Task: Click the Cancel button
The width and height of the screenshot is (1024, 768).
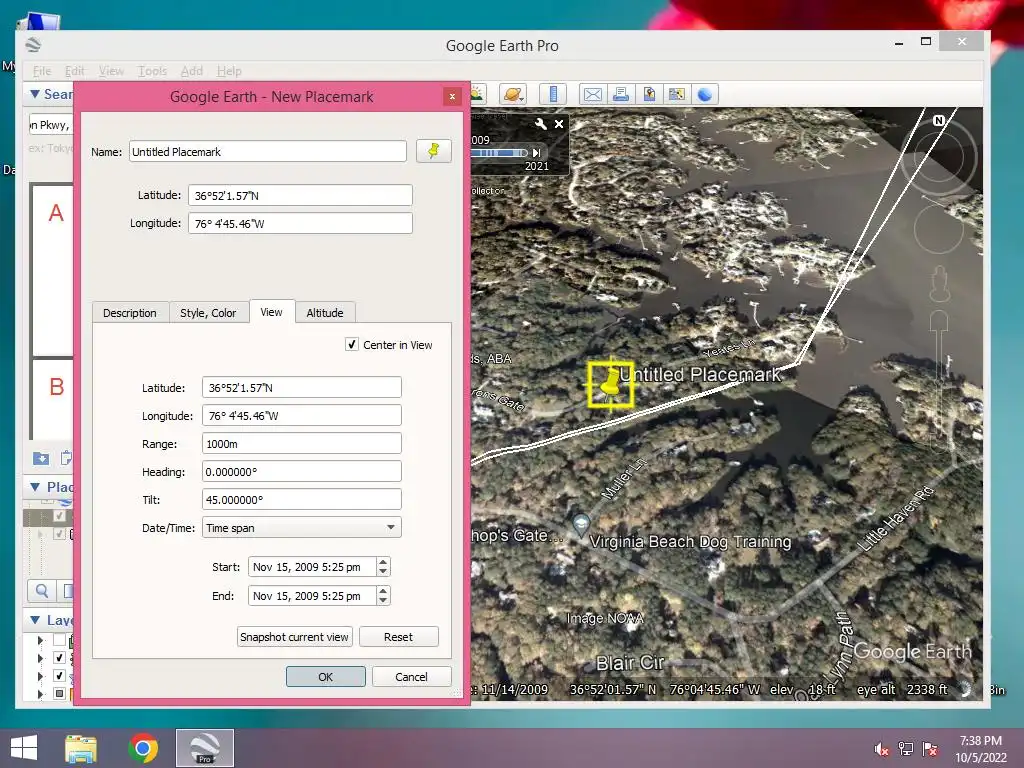Action: 411,677
